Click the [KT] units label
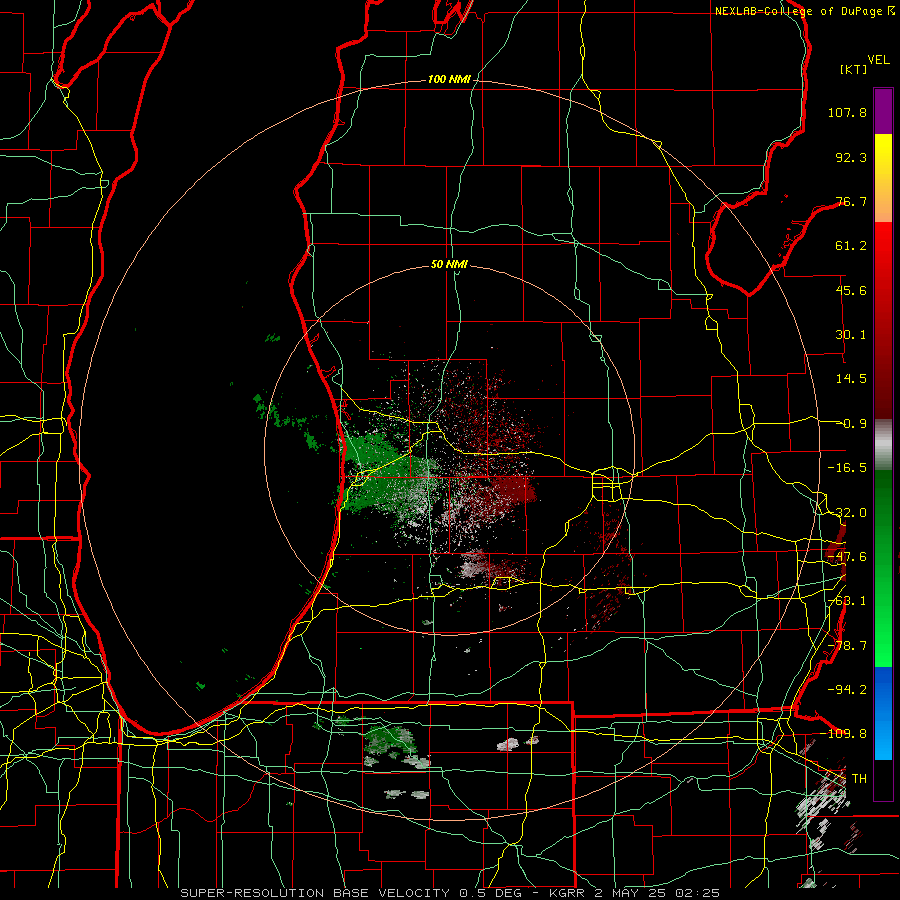Screen dimensions: 900x900 coord(854,69)
